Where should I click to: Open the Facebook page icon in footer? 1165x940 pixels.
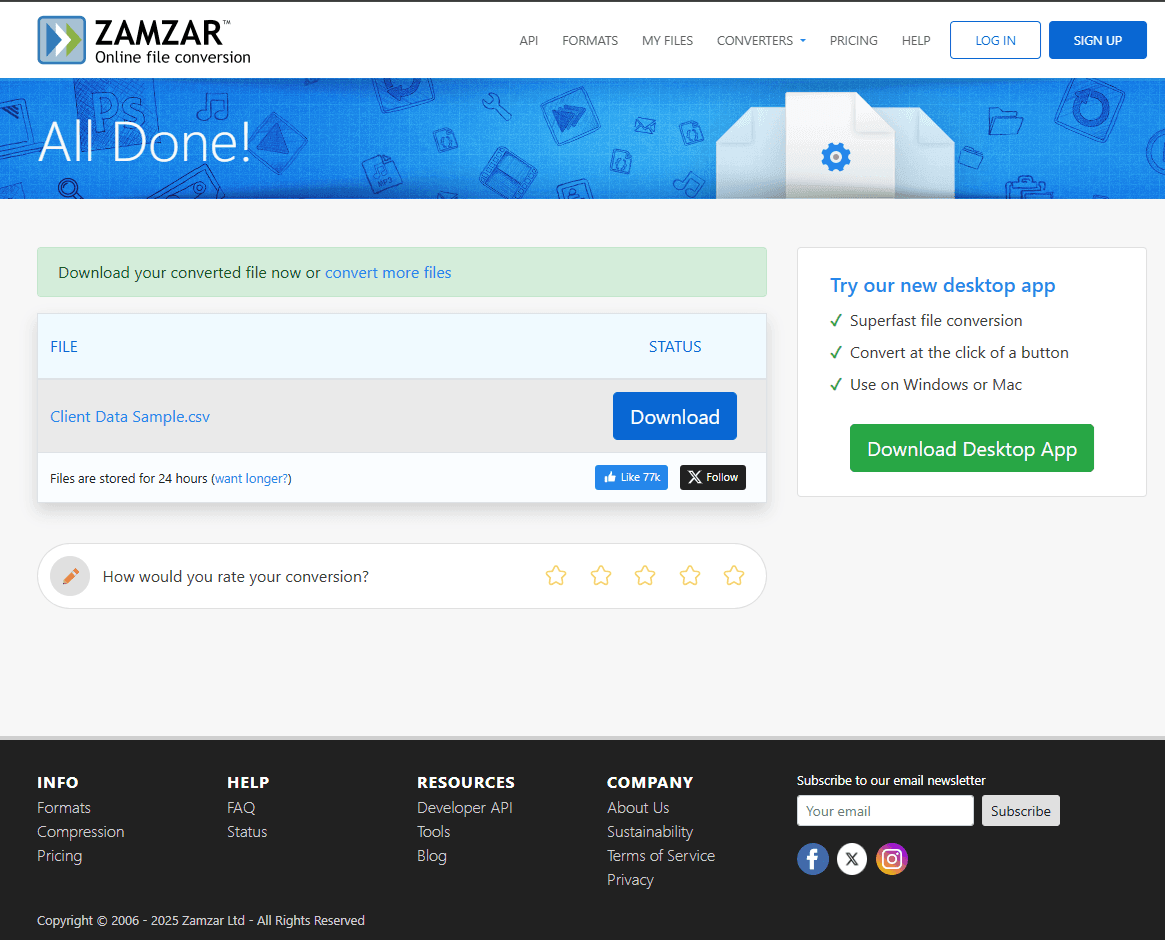(x=813, y=859)
